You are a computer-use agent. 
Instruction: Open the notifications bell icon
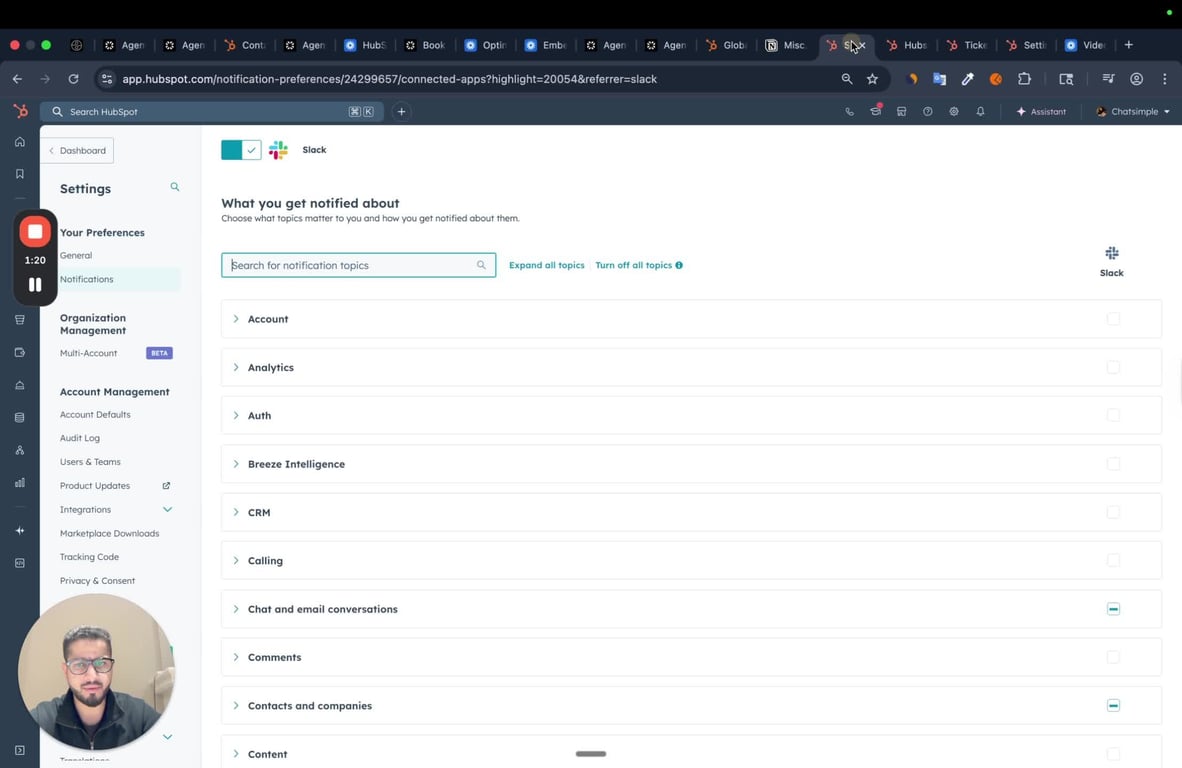980,112
